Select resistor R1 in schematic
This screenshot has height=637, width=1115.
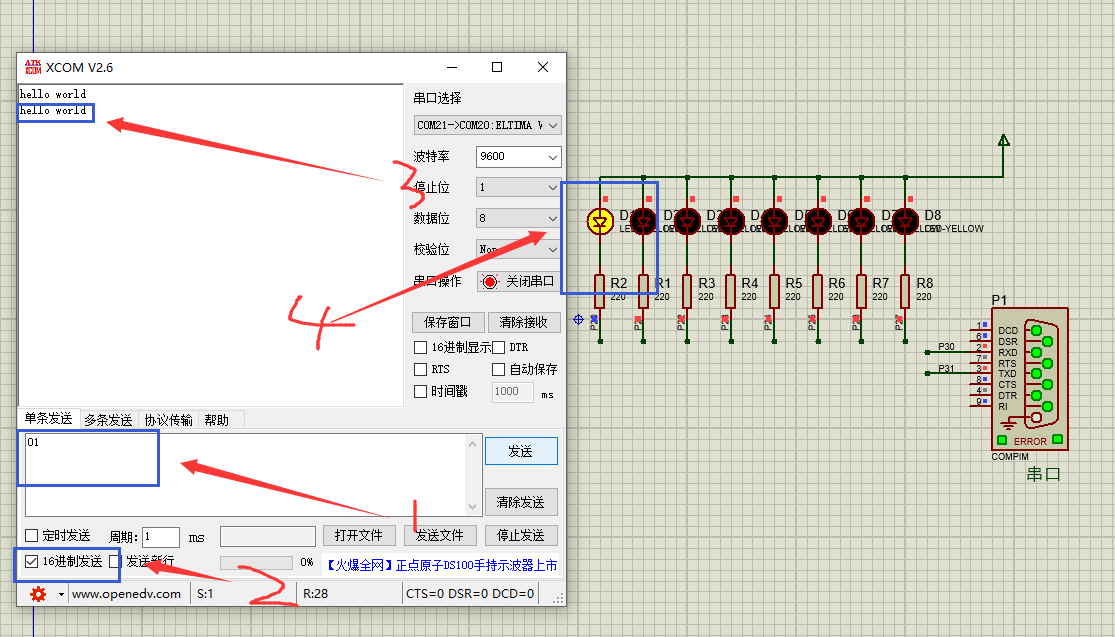[x=644, y=291]
